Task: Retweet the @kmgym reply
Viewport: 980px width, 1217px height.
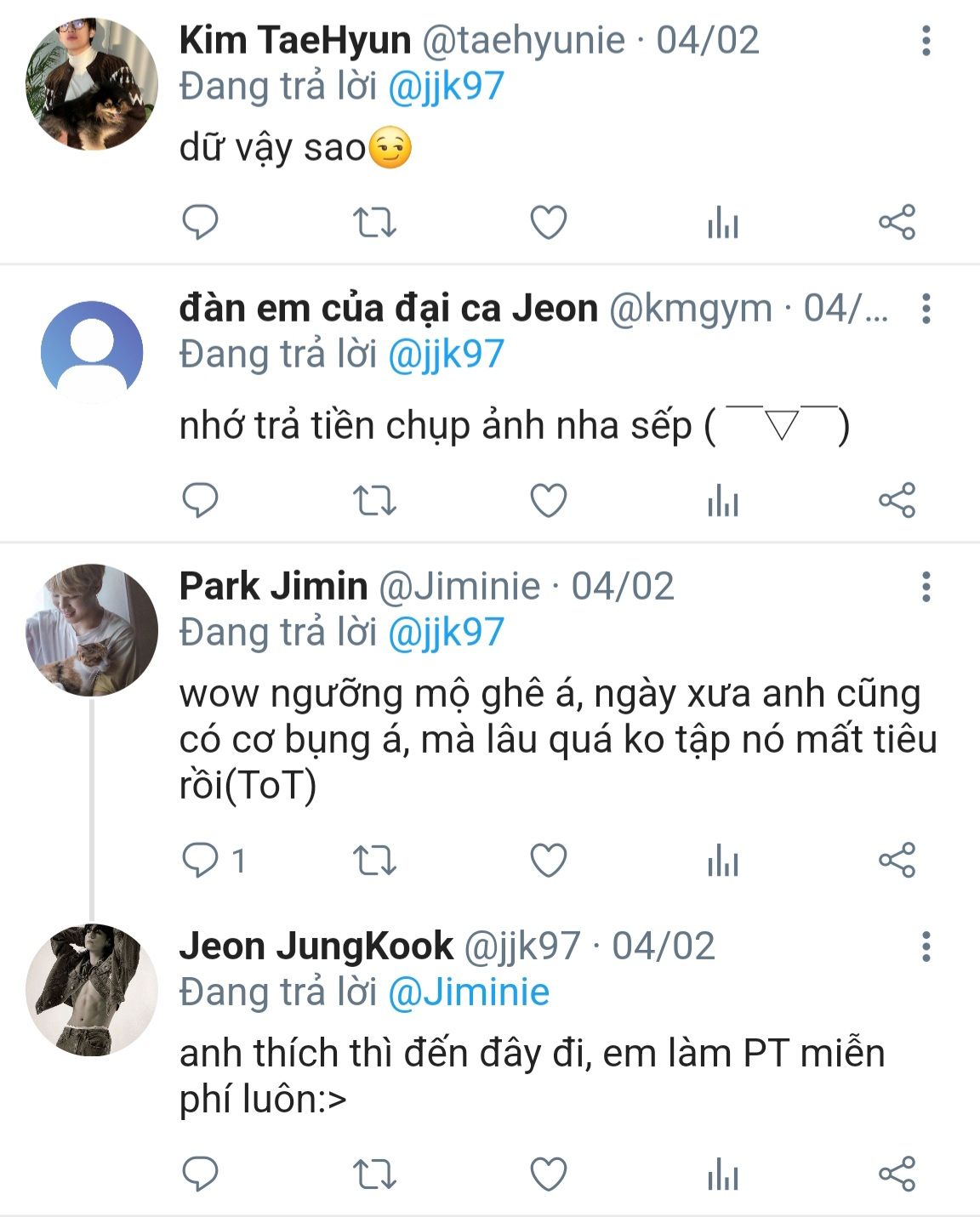Action: click(x=374, y=500)
